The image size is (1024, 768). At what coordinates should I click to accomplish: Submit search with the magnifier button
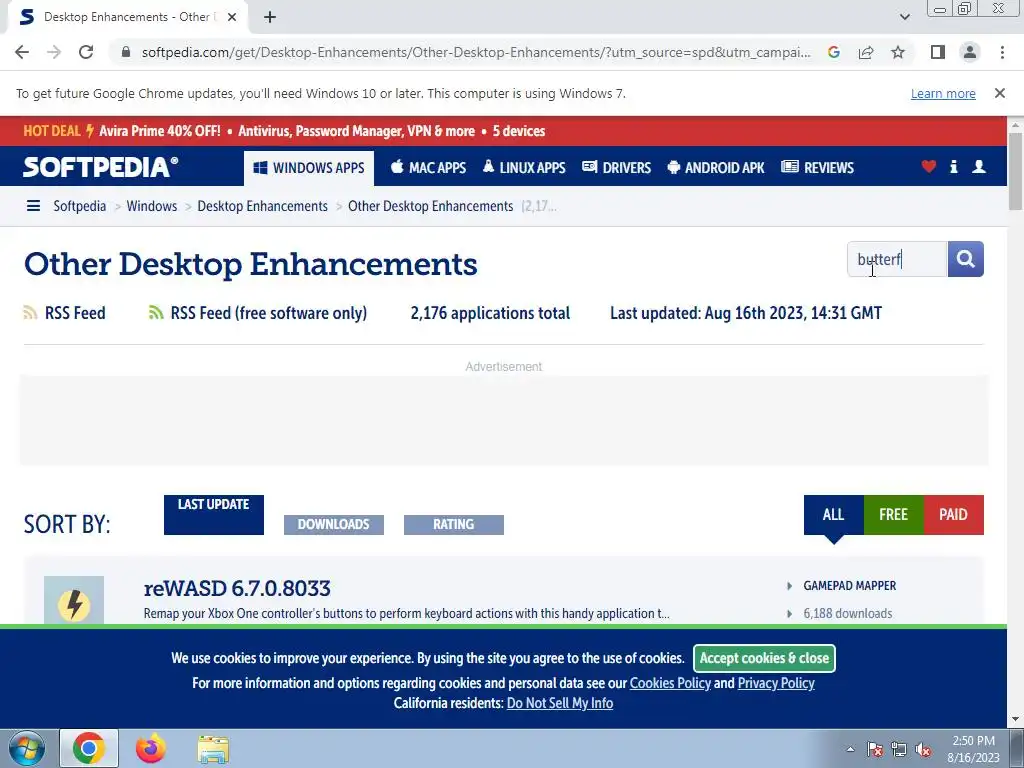[x=965, y=259]
